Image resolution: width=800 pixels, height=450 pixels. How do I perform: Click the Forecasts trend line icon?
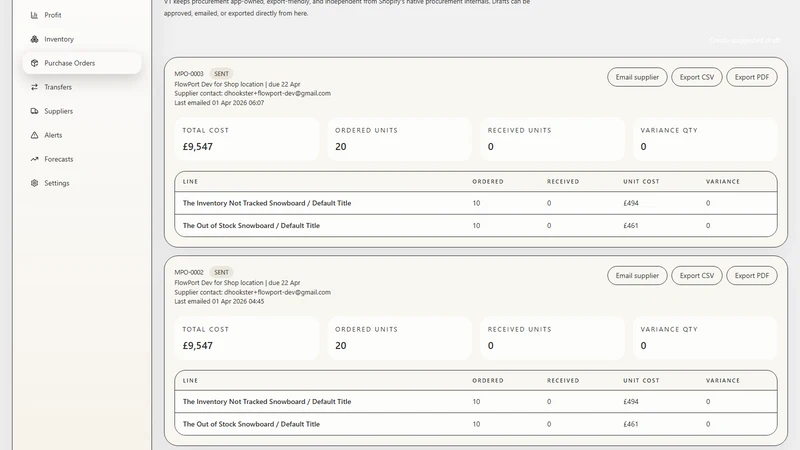coord(34,159)
